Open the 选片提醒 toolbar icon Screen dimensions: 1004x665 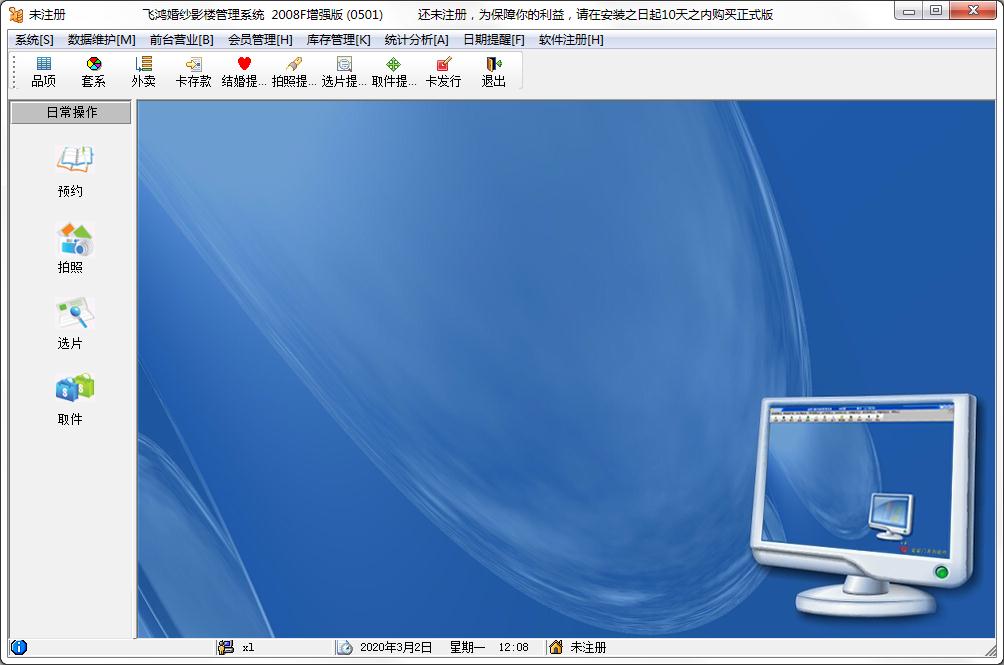click(x=344, y=72)
